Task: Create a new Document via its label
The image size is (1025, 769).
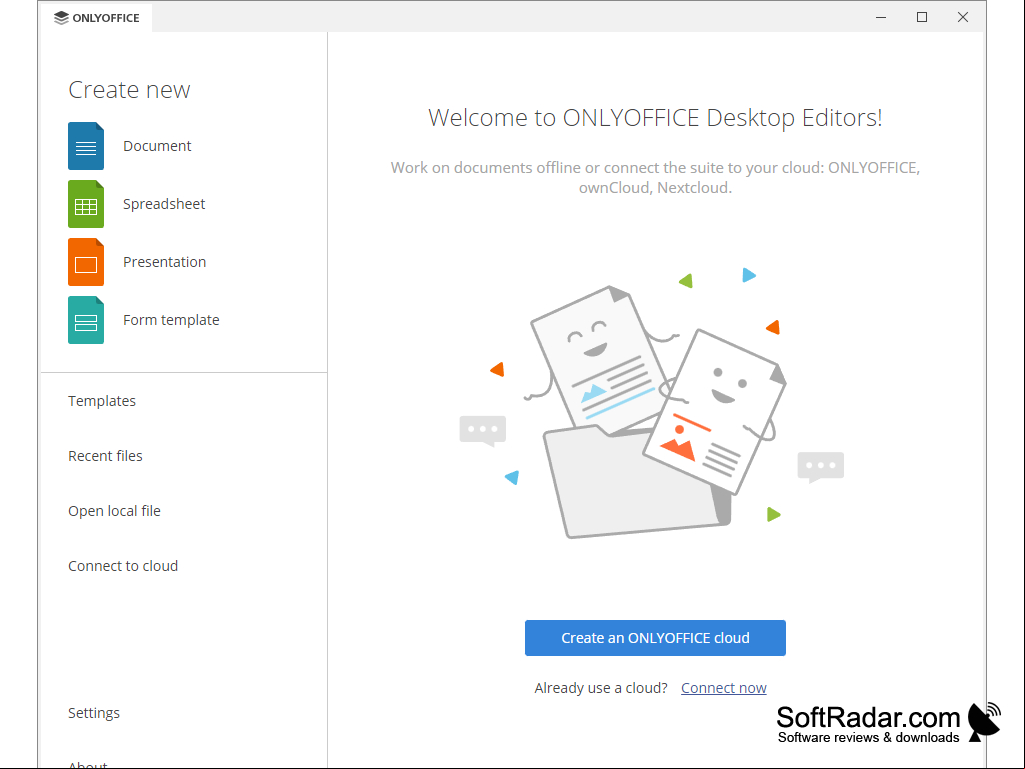Action: point(157,146)
